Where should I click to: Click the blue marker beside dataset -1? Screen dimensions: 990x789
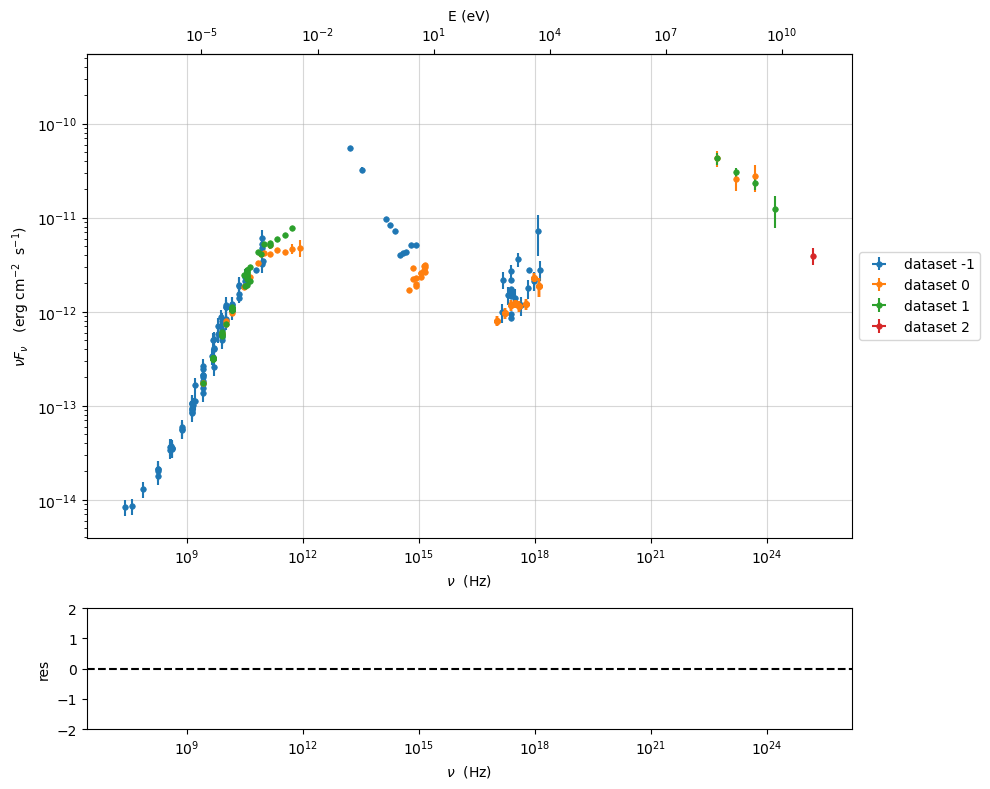[x=878, y=264]
